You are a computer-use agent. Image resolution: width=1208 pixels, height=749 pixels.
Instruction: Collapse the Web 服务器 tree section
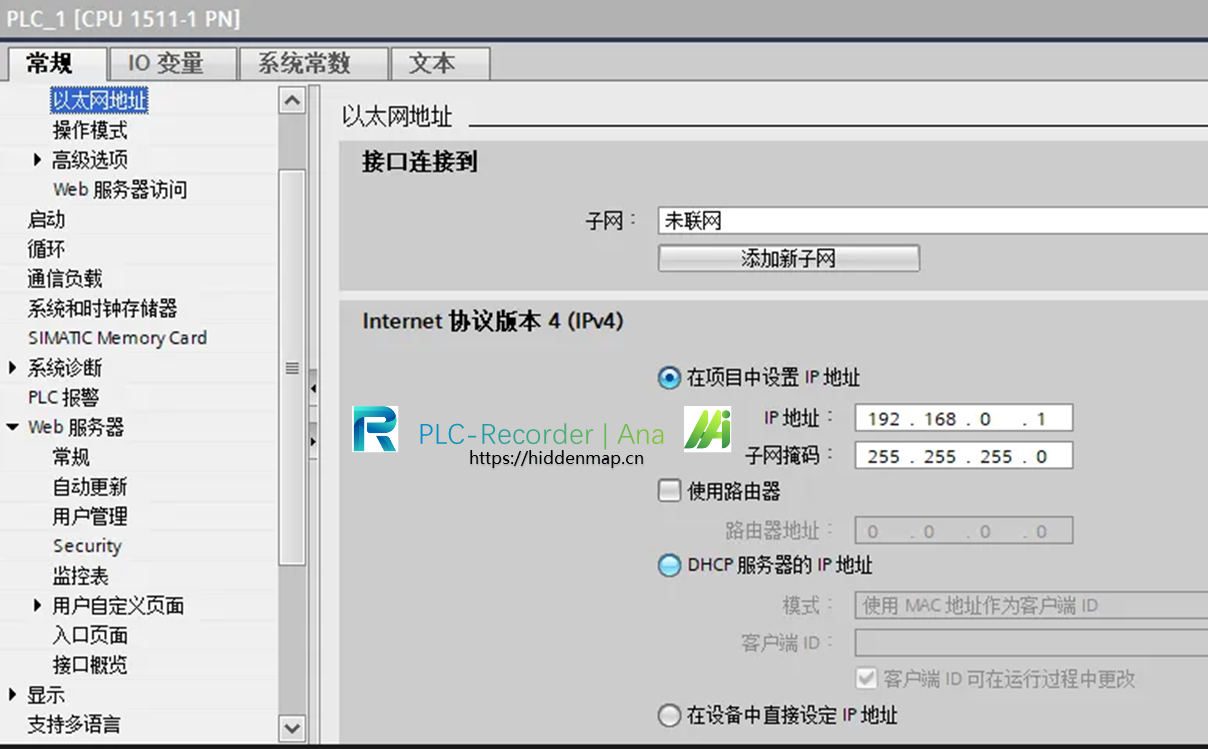(13, 427)
